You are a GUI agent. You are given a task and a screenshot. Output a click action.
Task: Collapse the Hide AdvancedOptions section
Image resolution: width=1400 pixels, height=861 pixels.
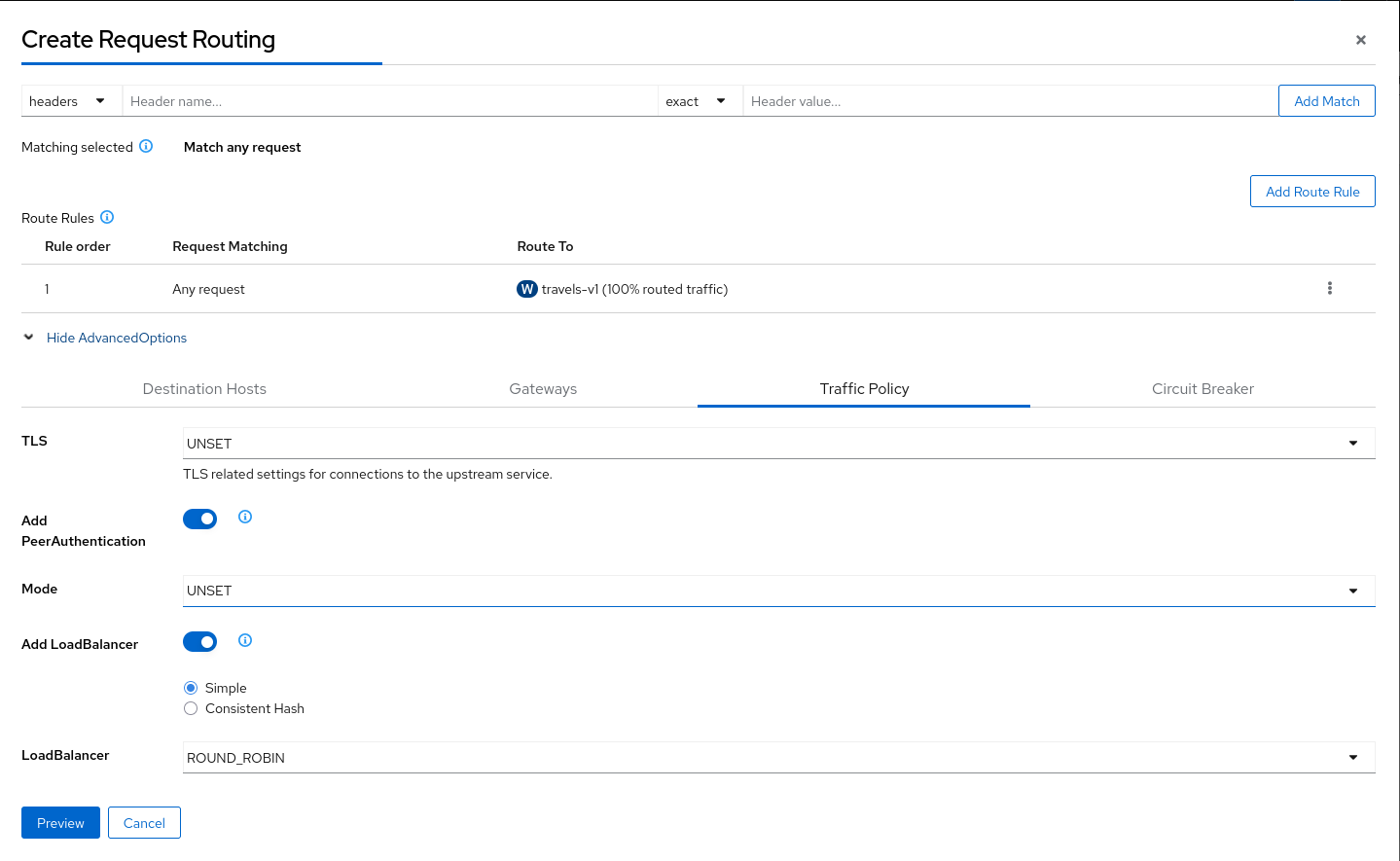tap(116, 338)
